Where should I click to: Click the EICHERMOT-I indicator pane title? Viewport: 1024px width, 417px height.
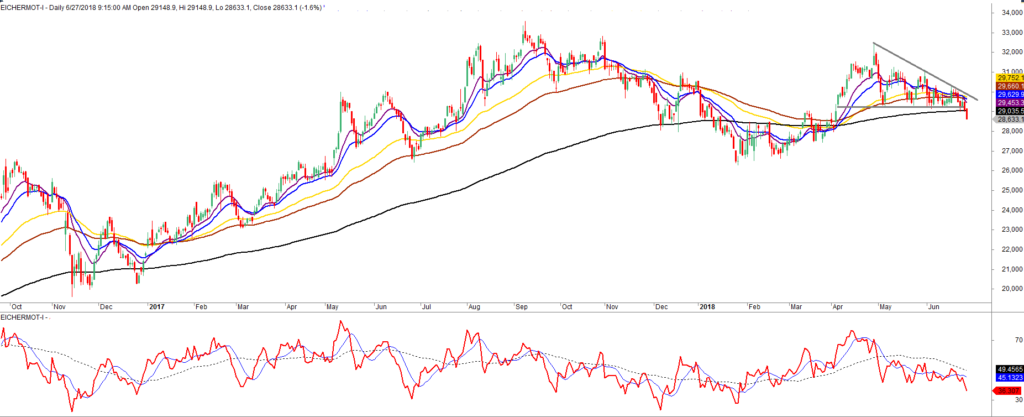[25, 317]
